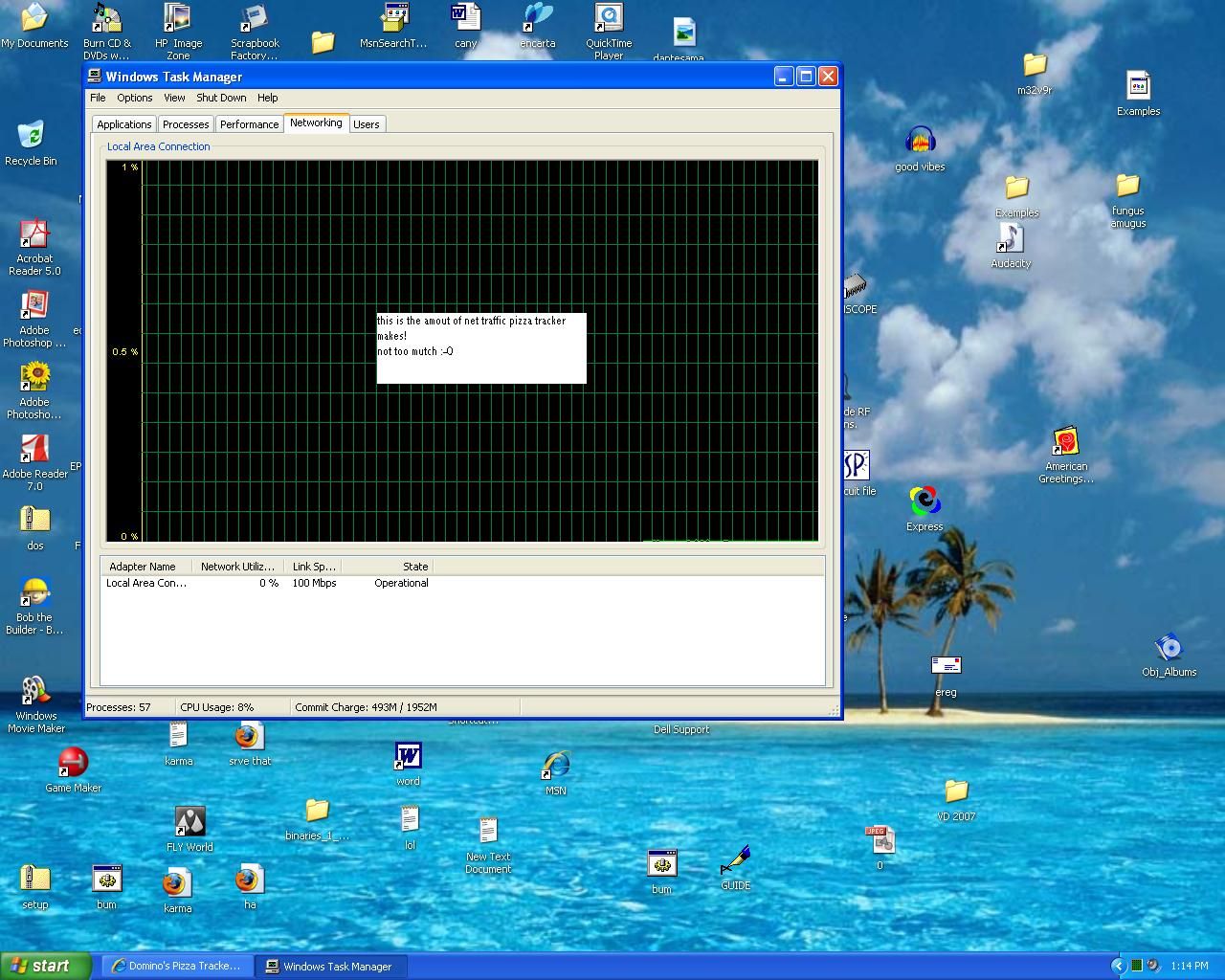Switch to the Applications tab
Image resolution: width=1225 pixels, height=980 pixels.
coord(124,124)
